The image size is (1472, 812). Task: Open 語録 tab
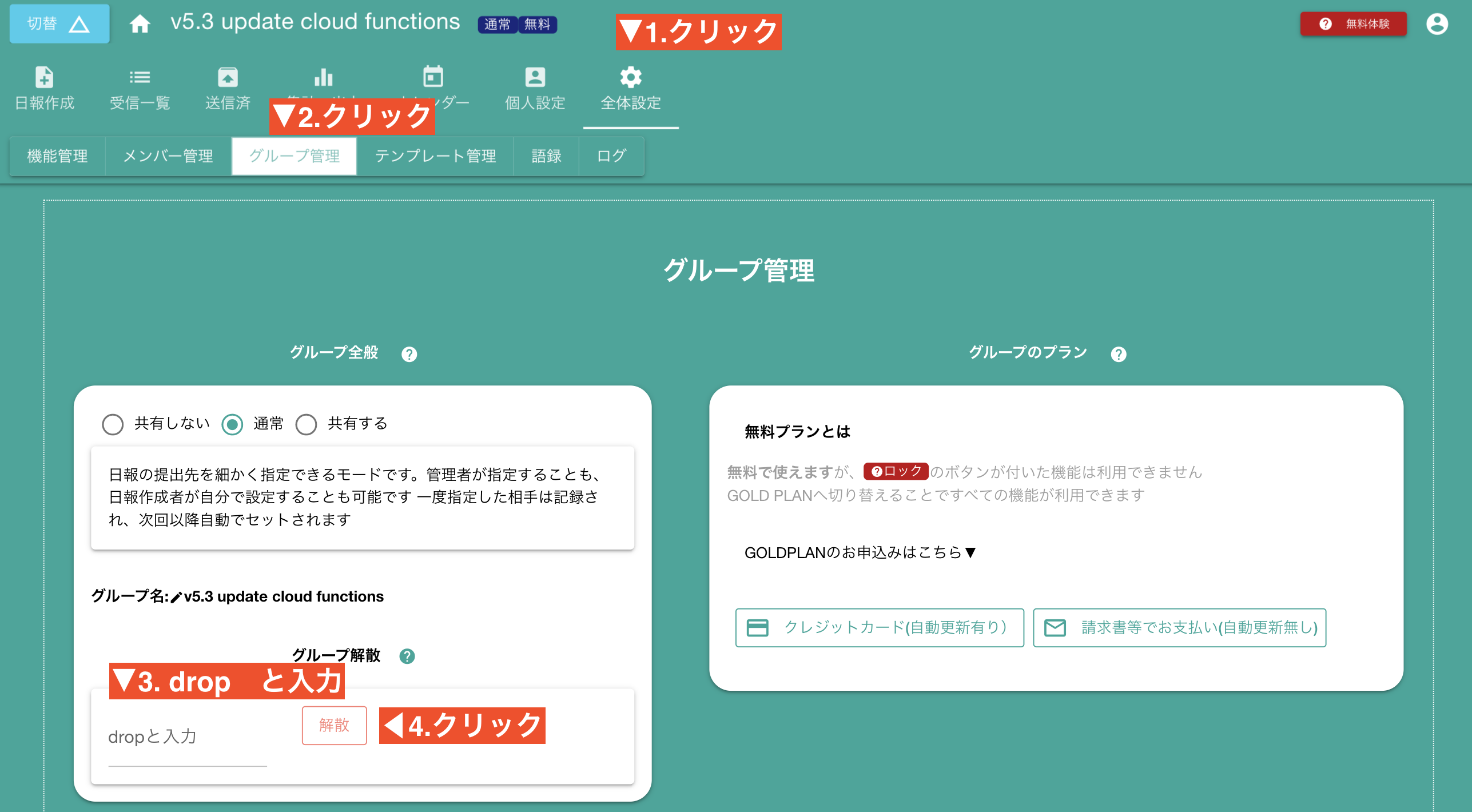(x=546, y=156)
